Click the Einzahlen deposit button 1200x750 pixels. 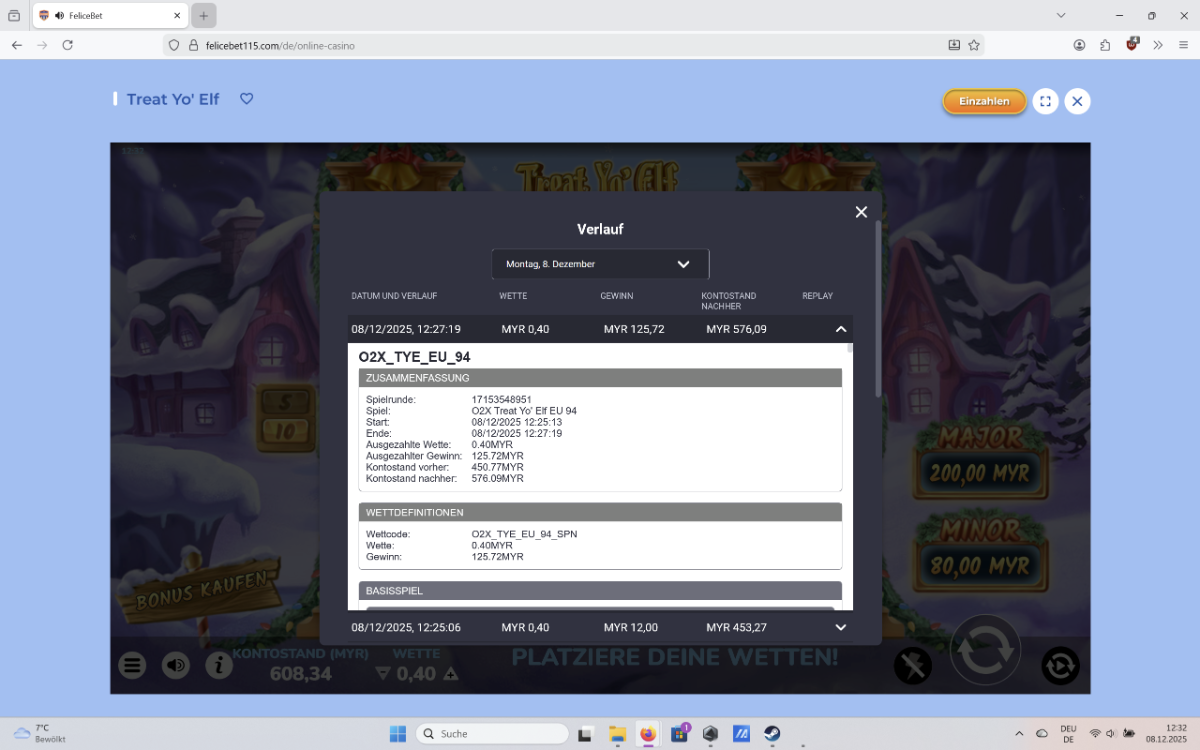pyautogui.click(x=984, y=101)
